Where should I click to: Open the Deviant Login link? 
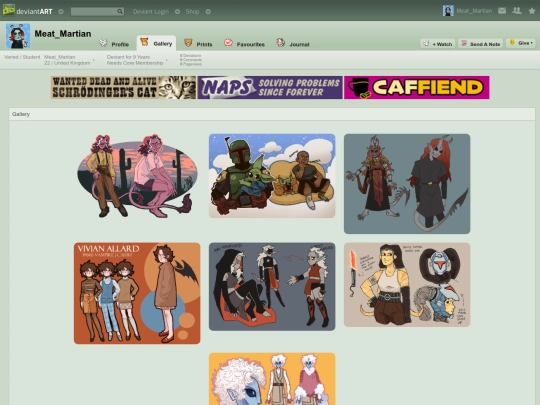(x=151, y=12)
